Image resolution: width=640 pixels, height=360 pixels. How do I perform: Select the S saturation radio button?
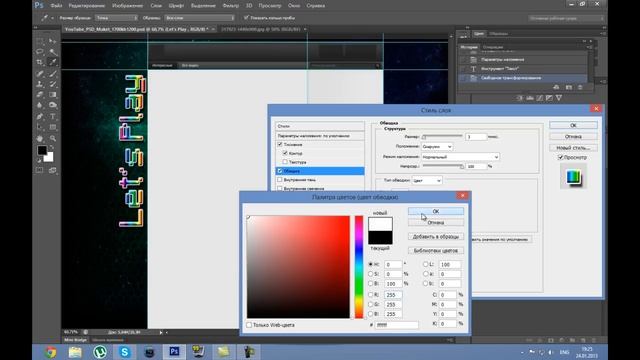click(x=371, y=274)
